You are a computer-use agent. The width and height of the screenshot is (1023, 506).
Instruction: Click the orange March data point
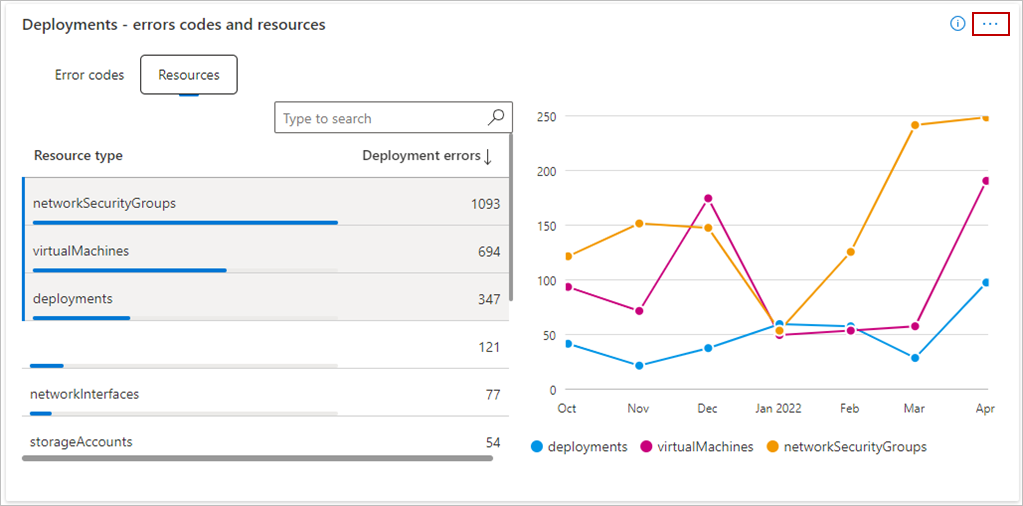(915, 125)
